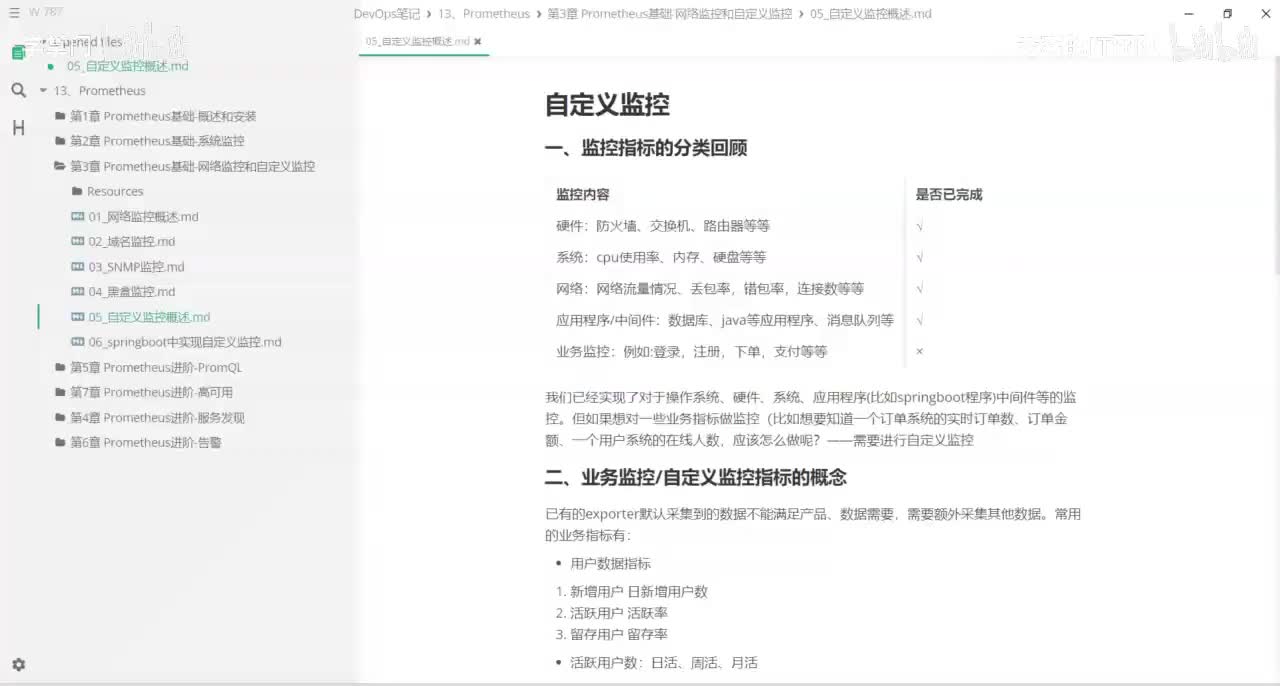The image size is (1280, 686).
Task: Click the Resources folder icon
Action: pos(77,191)
